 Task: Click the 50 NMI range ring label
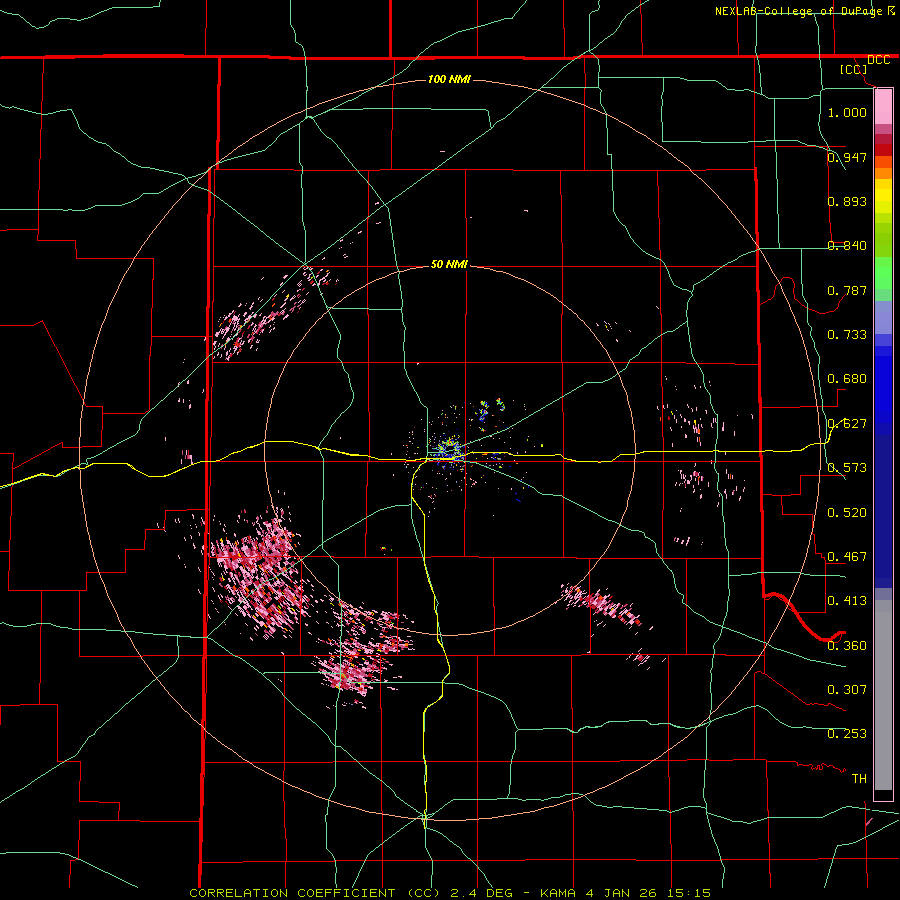tap(449, 265)
